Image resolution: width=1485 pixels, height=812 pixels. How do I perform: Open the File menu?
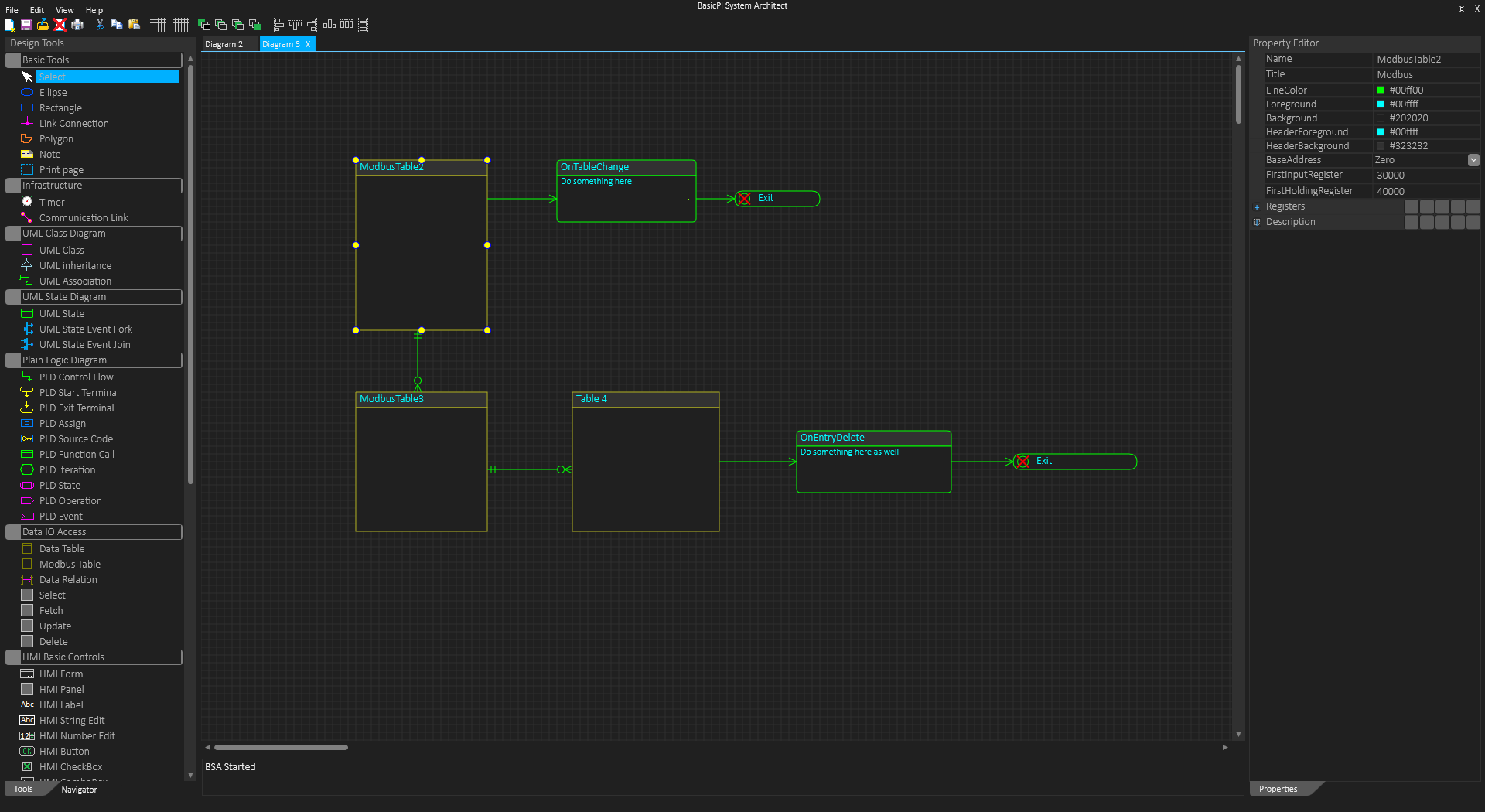tap(12, 10)
